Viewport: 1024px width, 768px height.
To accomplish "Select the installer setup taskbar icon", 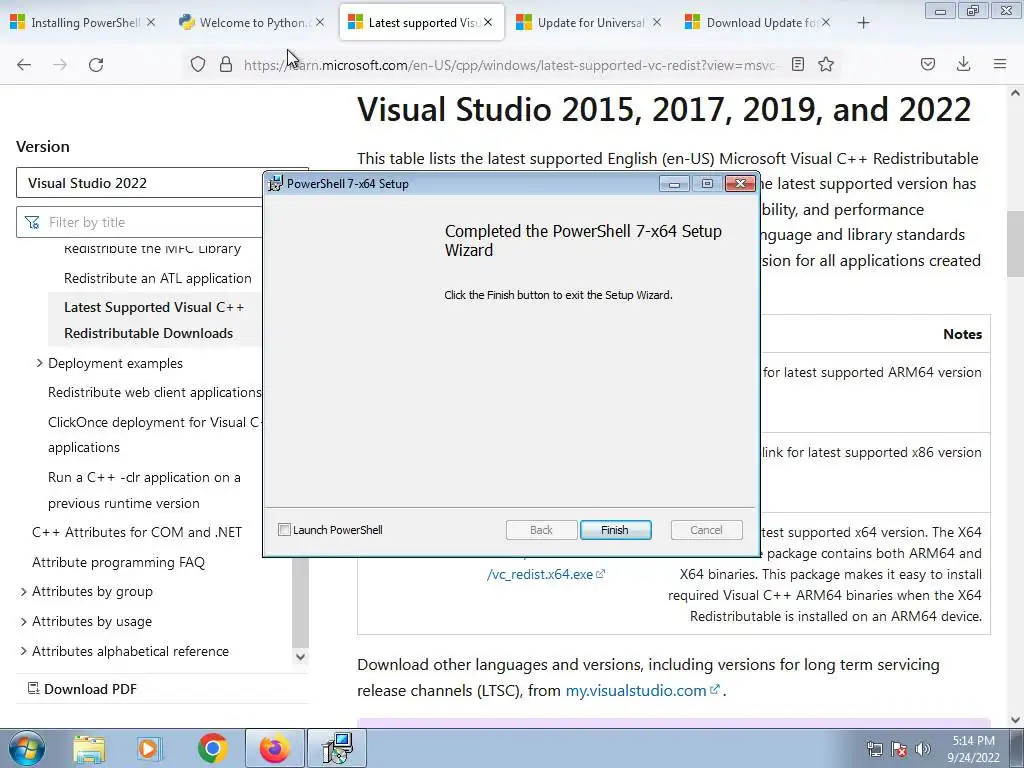I will [x=337, y=748].
